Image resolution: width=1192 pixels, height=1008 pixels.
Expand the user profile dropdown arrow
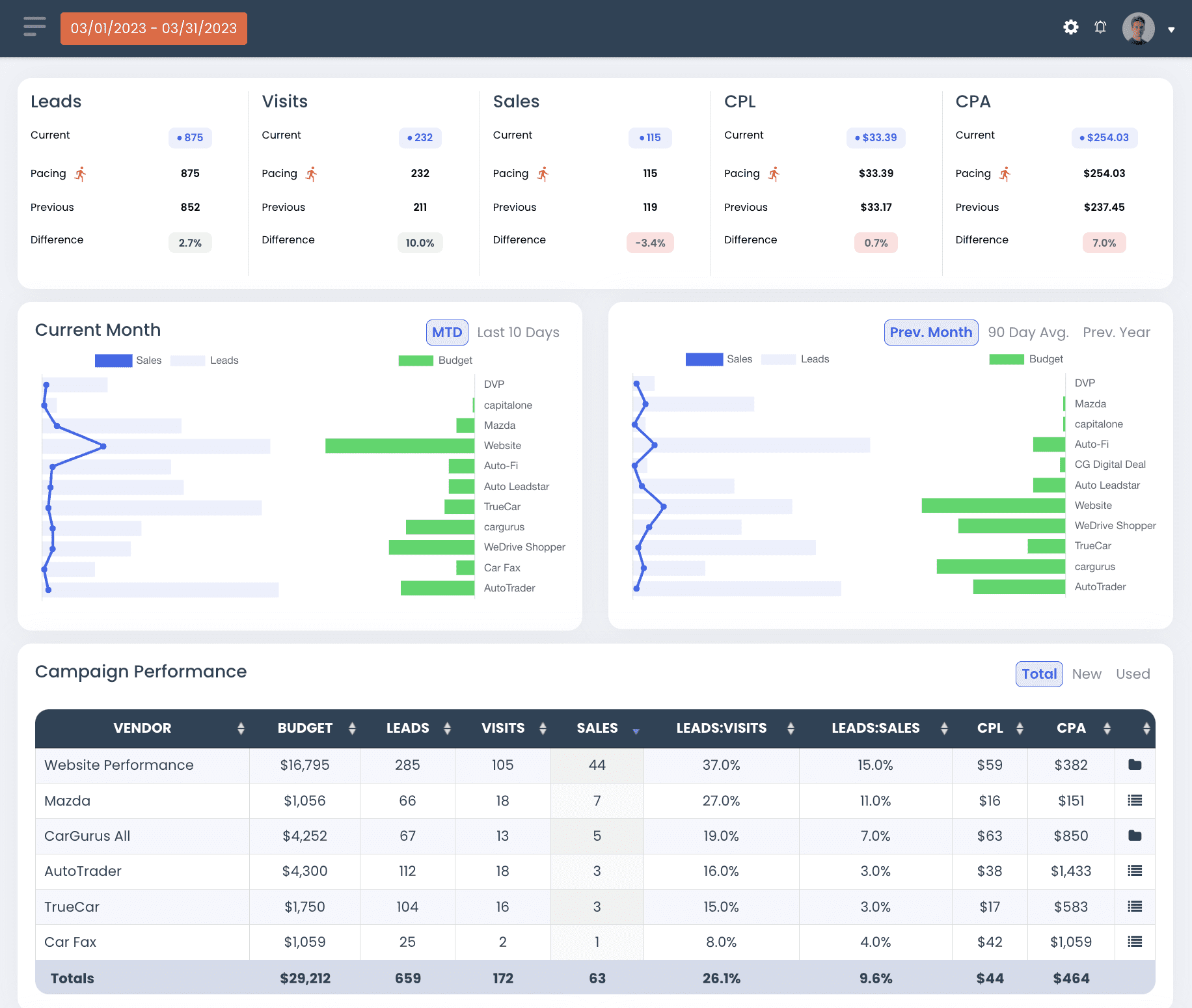pos(1171,29)
